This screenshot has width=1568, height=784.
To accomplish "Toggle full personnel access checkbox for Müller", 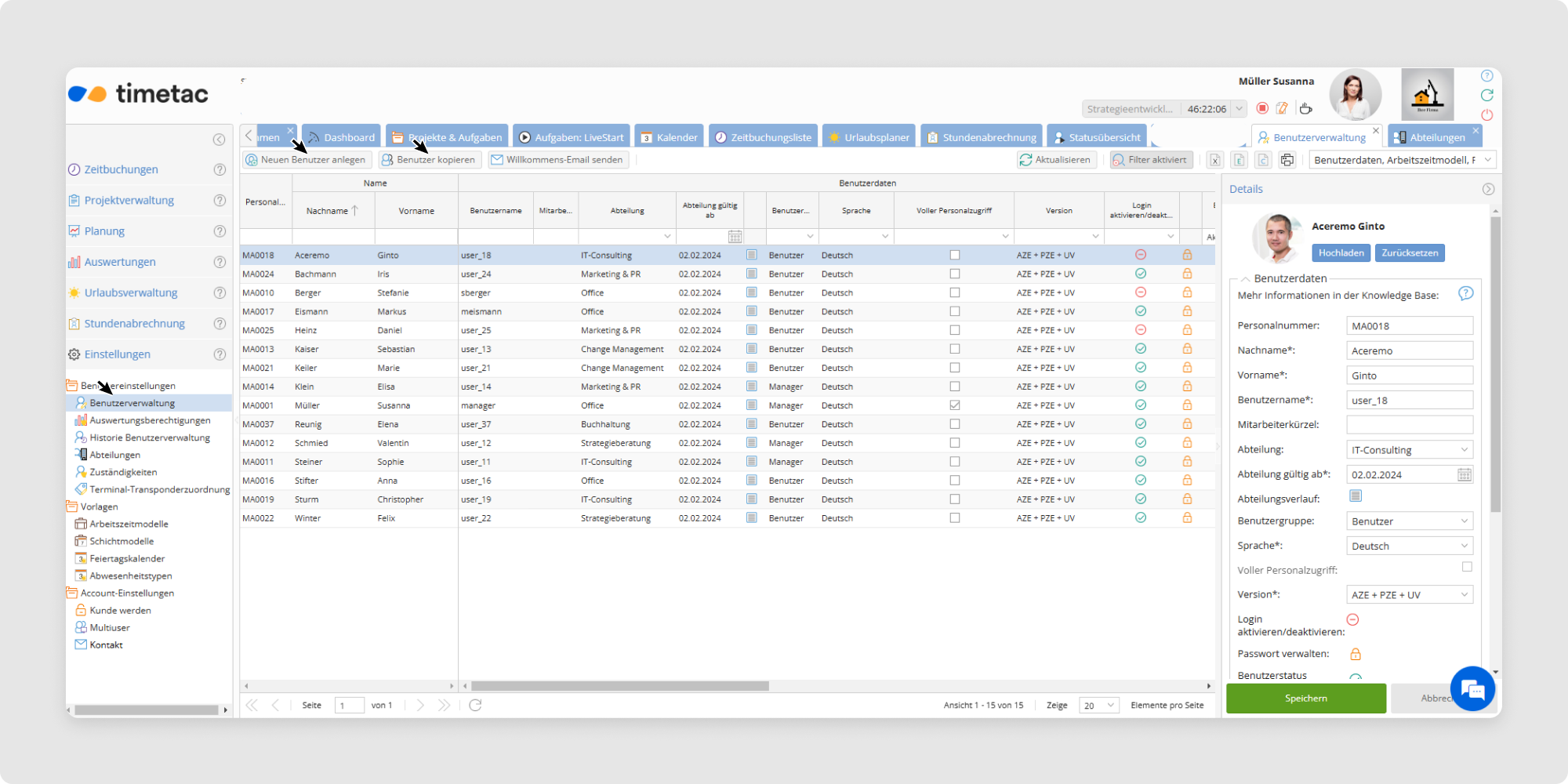I will [x=954, y=405].
